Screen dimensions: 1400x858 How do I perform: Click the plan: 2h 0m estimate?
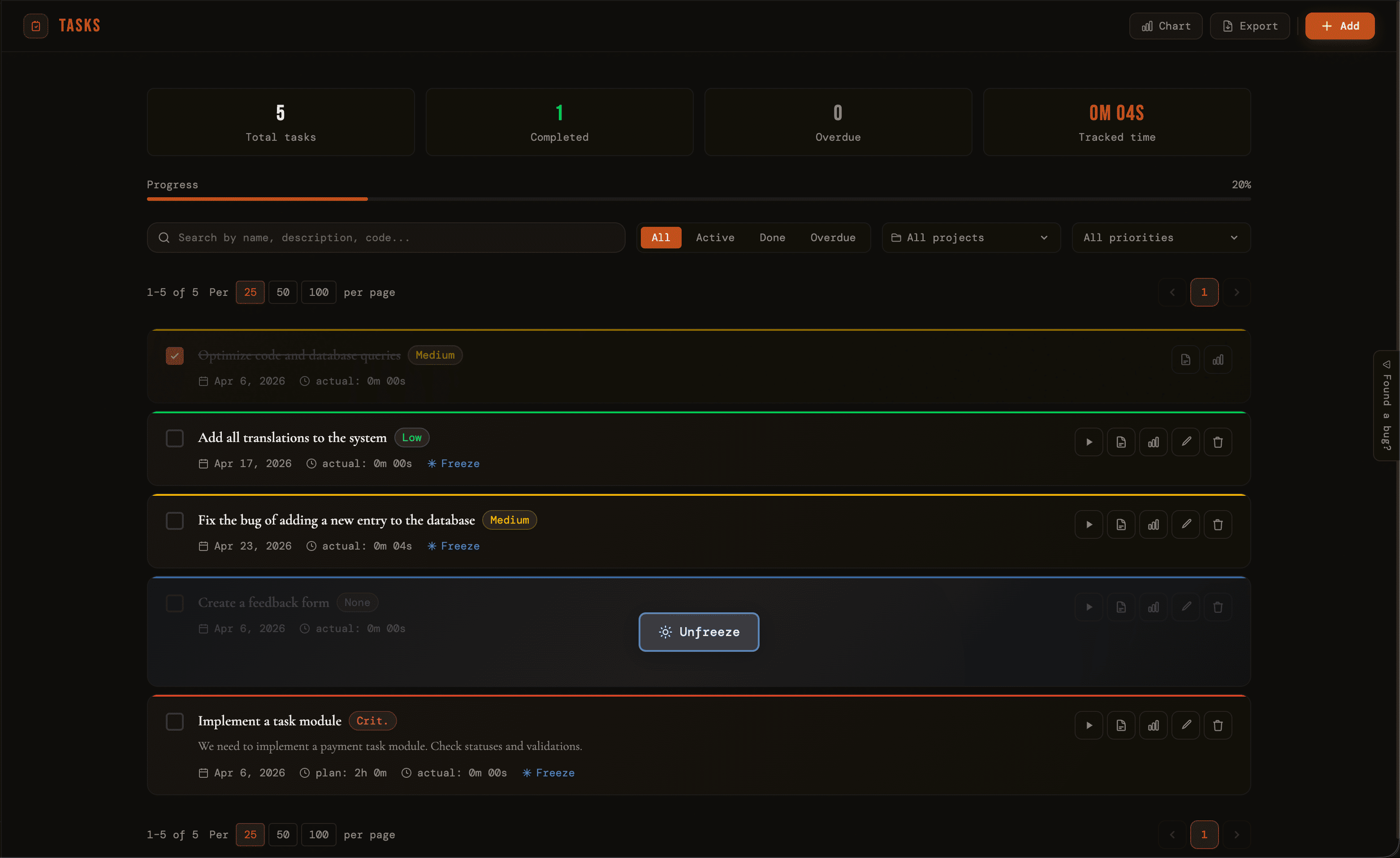(344, 773)
